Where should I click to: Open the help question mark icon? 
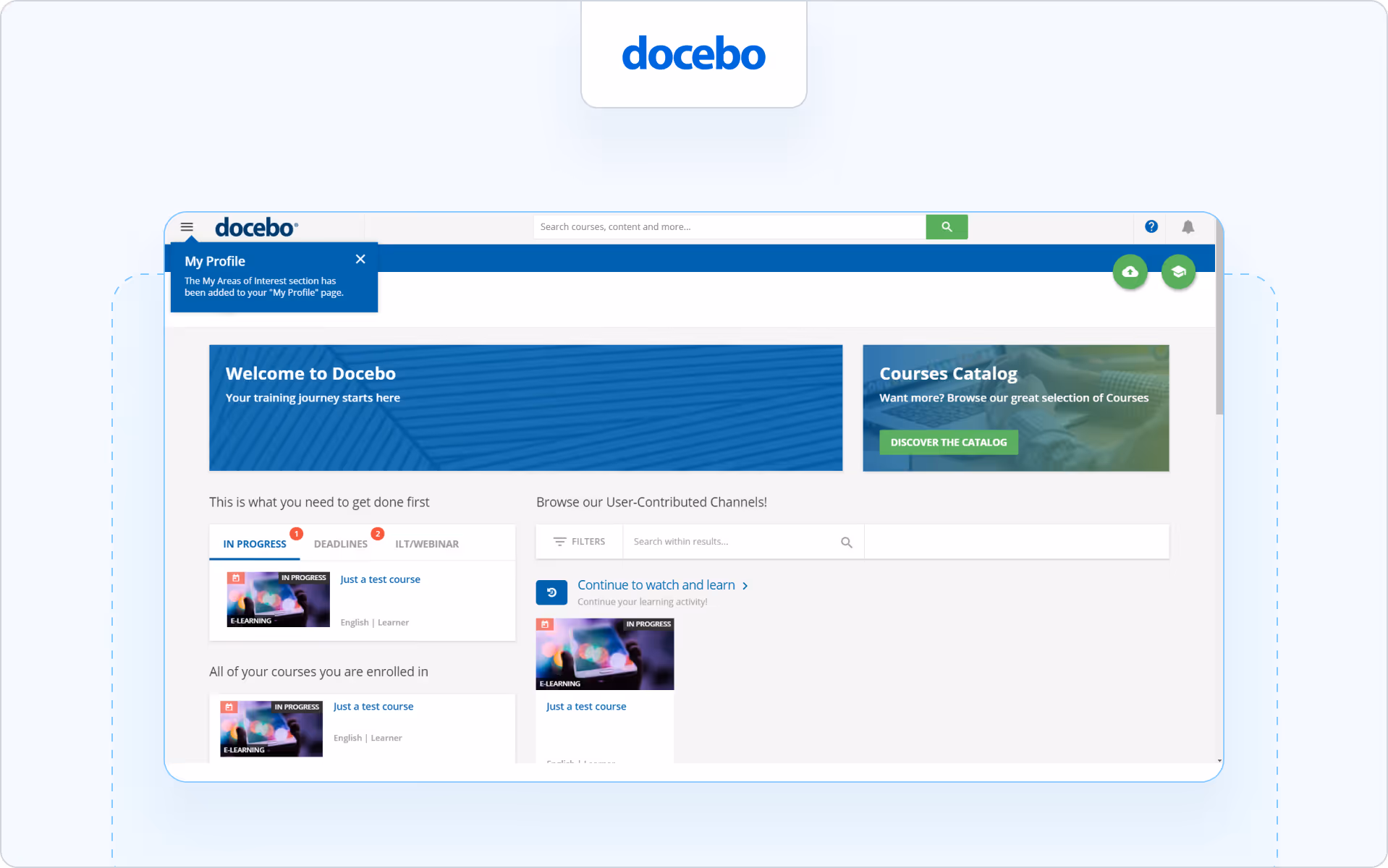(x=1151, y=227)
